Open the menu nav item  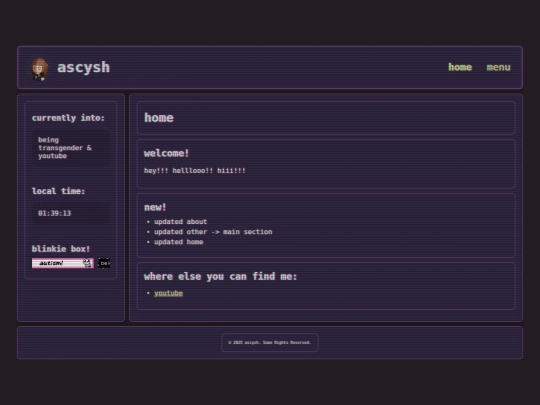[498, 68]
